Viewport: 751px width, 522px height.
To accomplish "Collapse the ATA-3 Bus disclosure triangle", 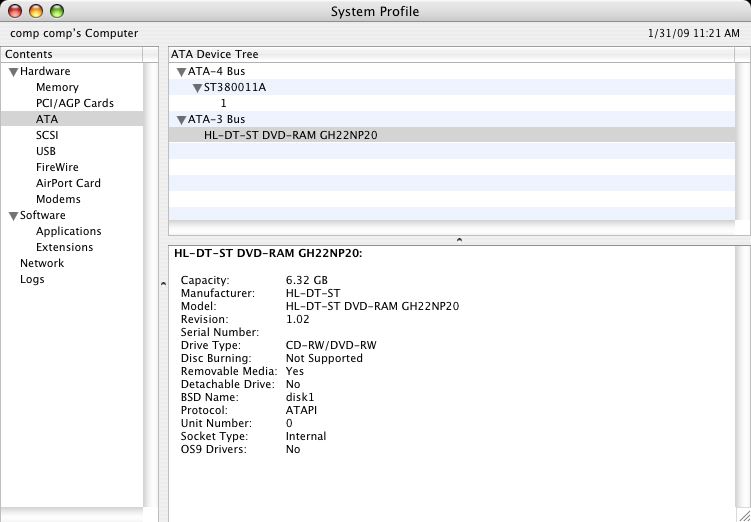I will tap(181, 120).
